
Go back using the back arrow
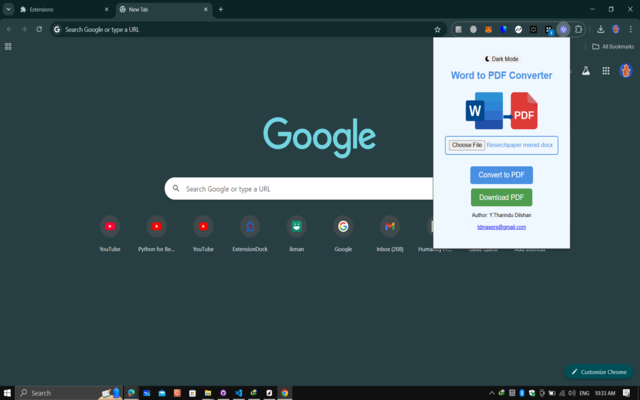click(x=9, y=29)
